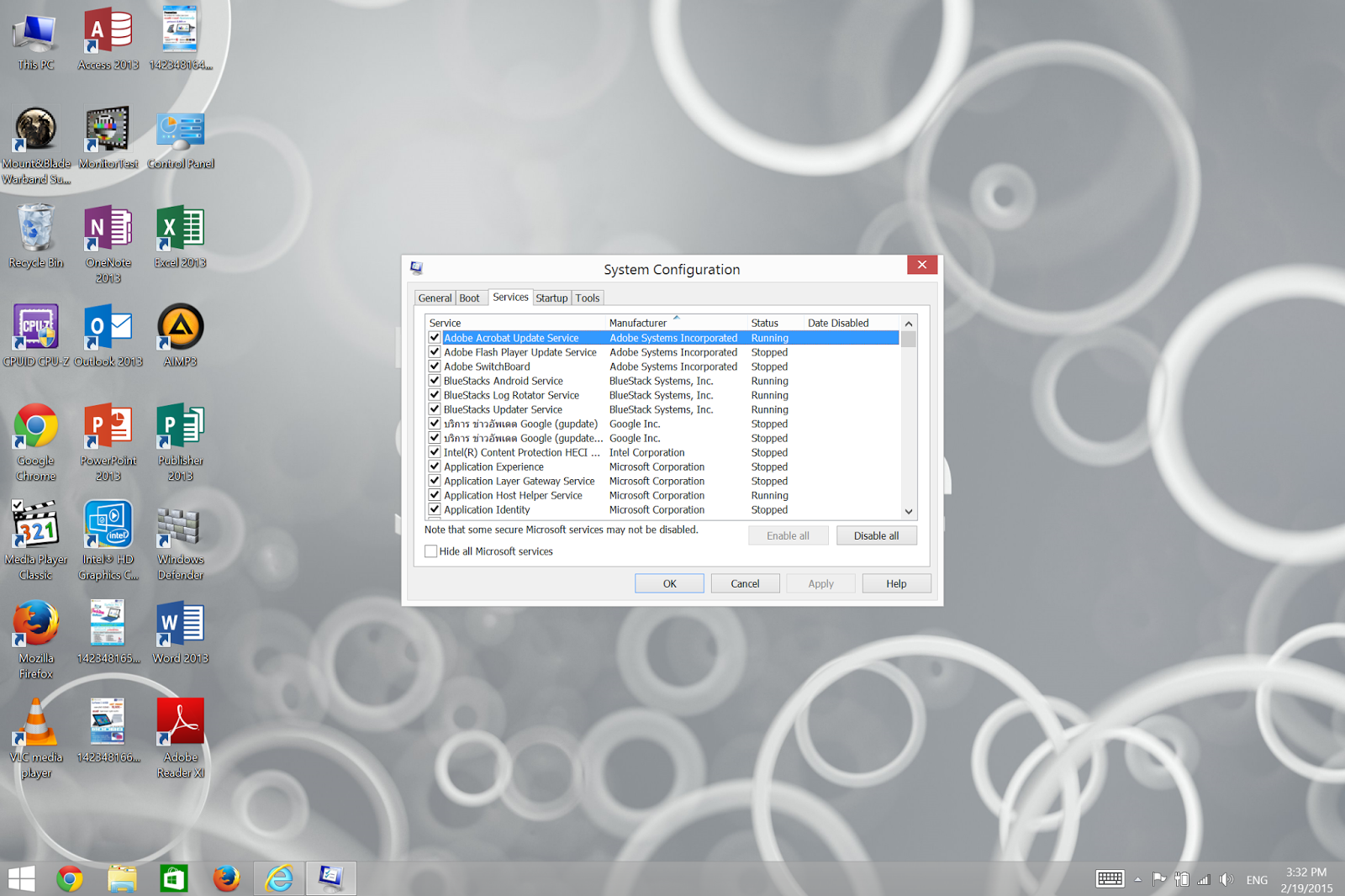Launch PowerPoint 2013 from the desktop

(x=108, y=443)
